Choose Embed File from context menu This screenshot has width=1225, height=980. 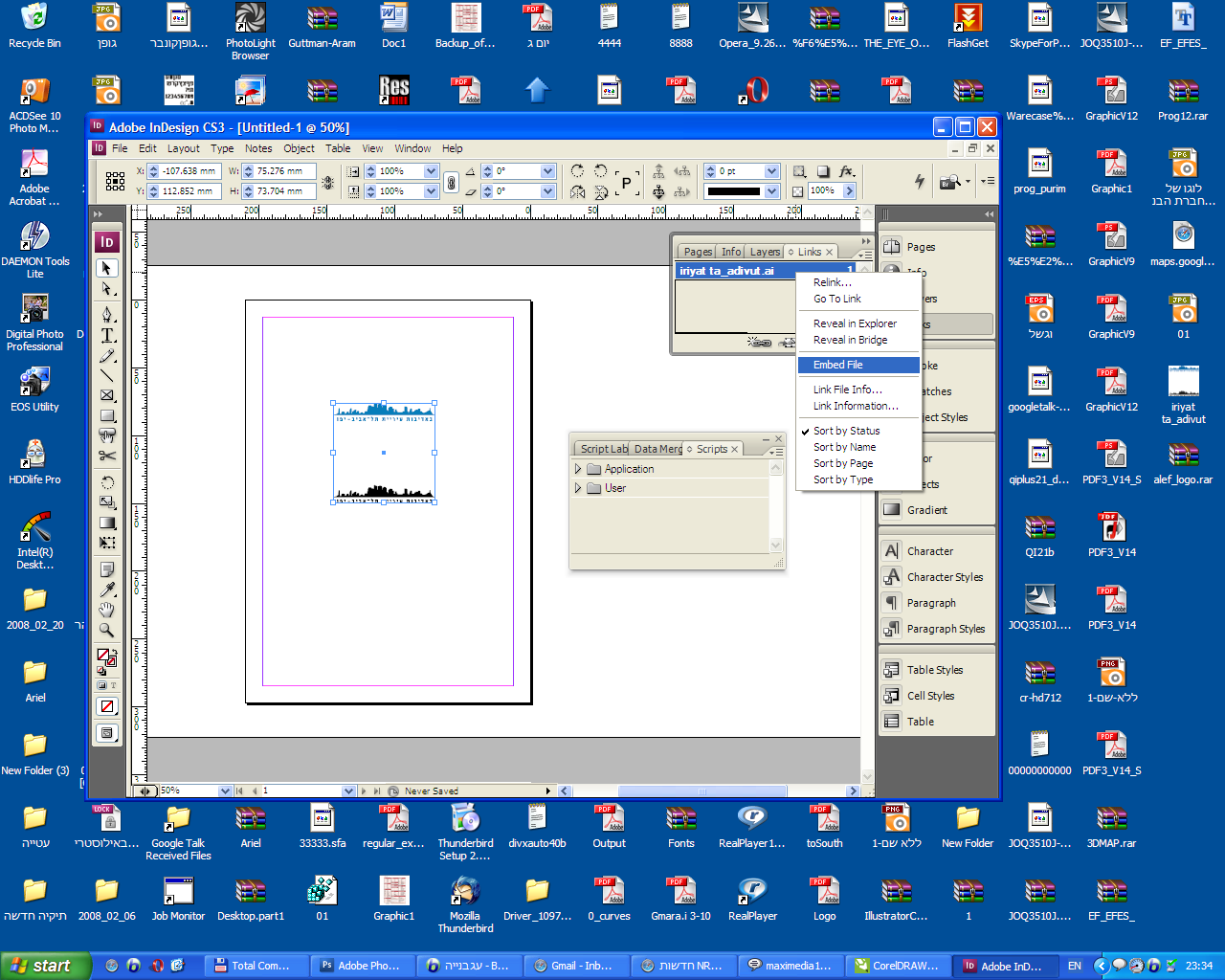[837, 365]
